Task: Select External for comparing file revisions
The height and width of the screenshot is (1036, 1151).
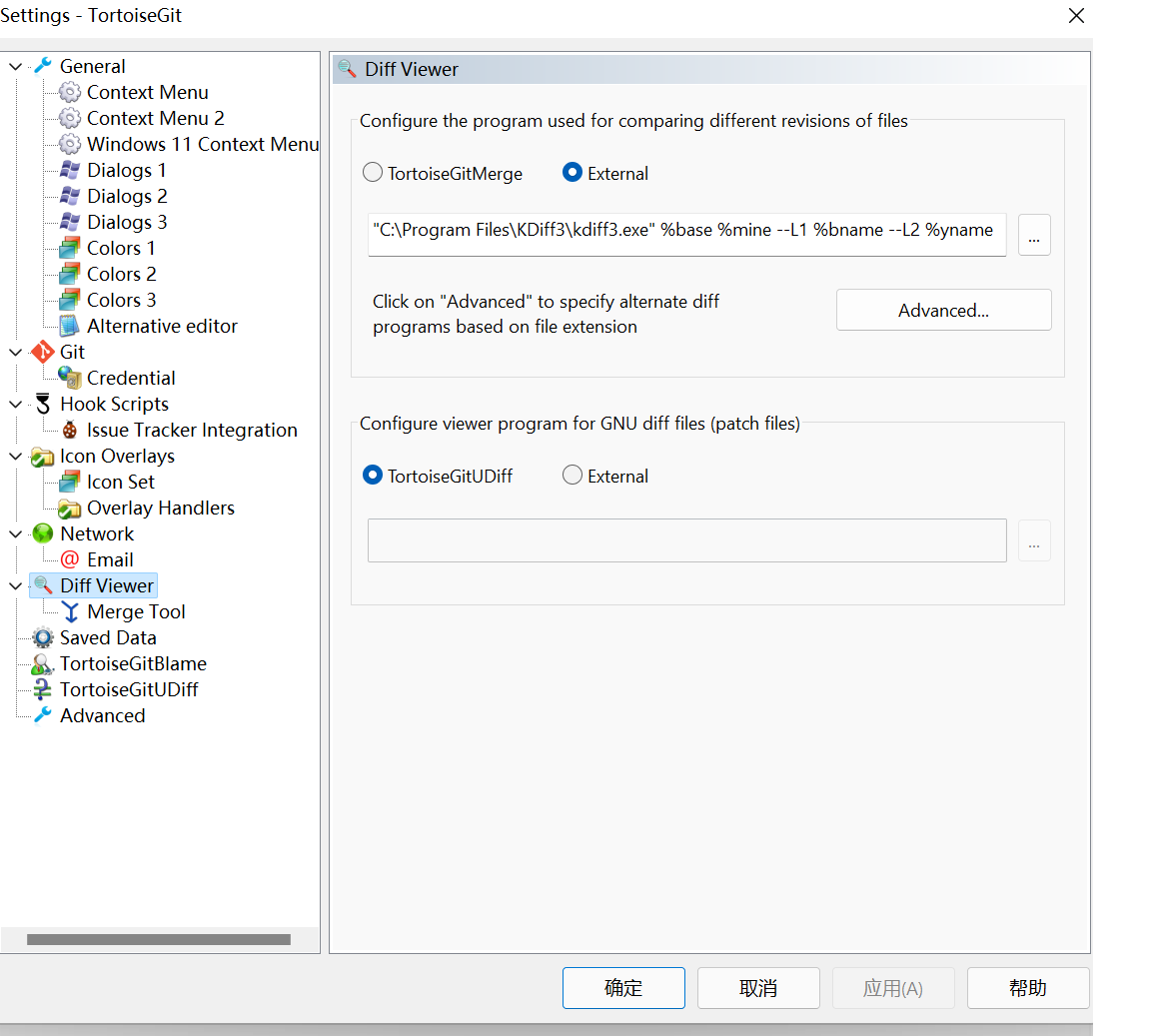Action: point(573,173)
